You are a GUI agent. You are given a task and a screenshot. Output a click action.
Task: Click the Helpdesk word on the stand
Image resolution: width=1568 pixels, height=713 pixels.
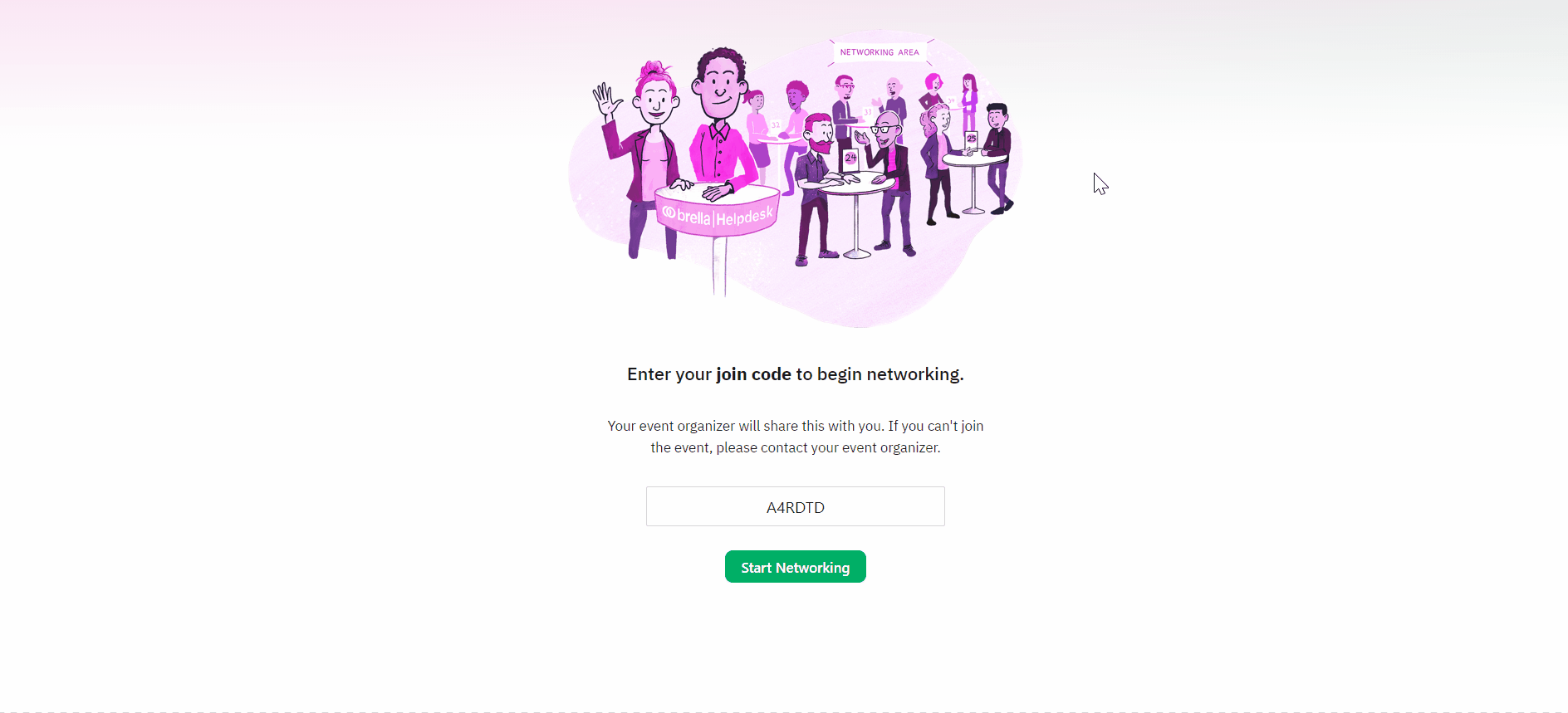(x=745, y=217)
